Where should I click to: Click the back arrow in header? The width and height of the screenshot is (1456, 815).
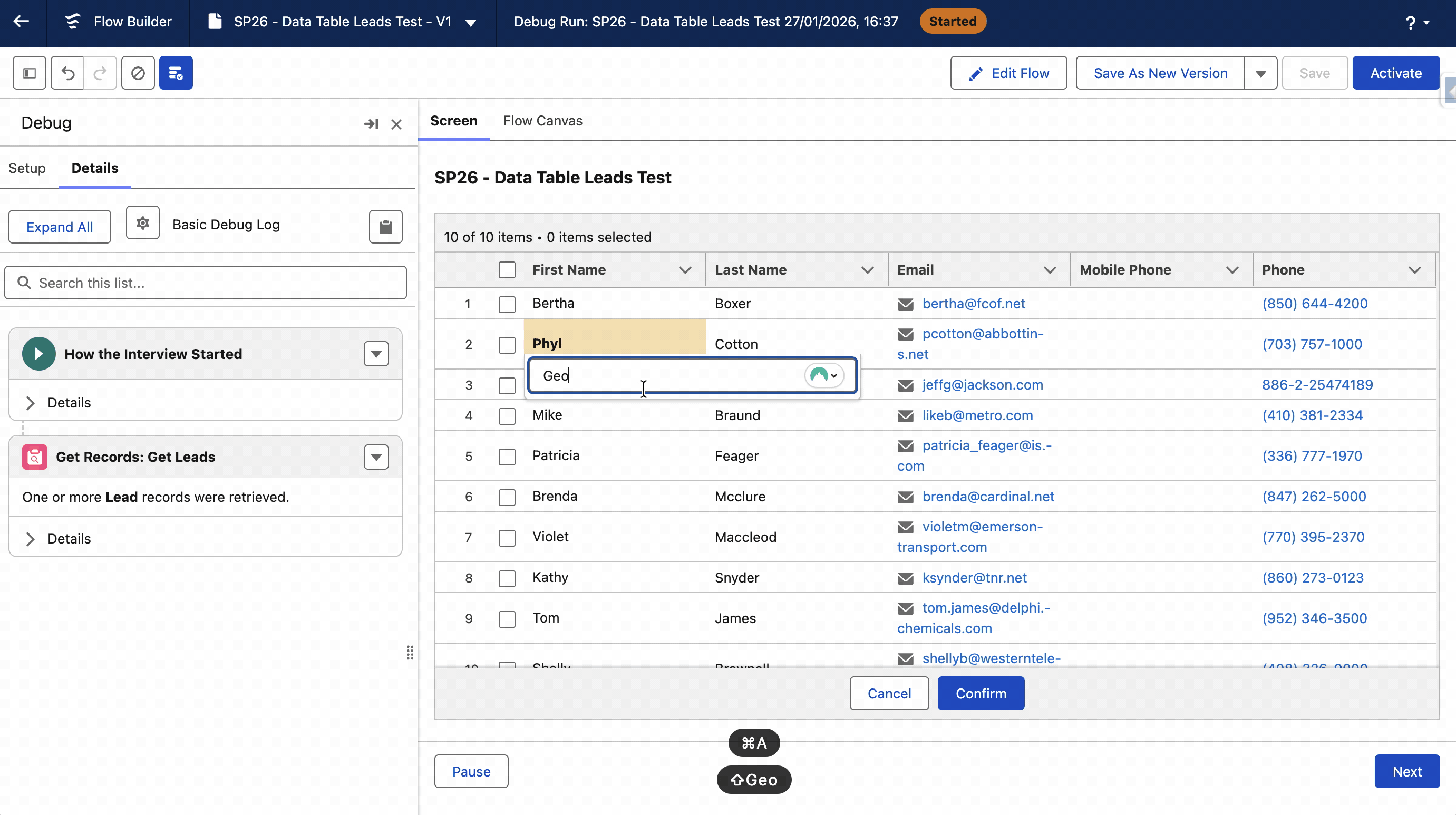click(22, 22)
